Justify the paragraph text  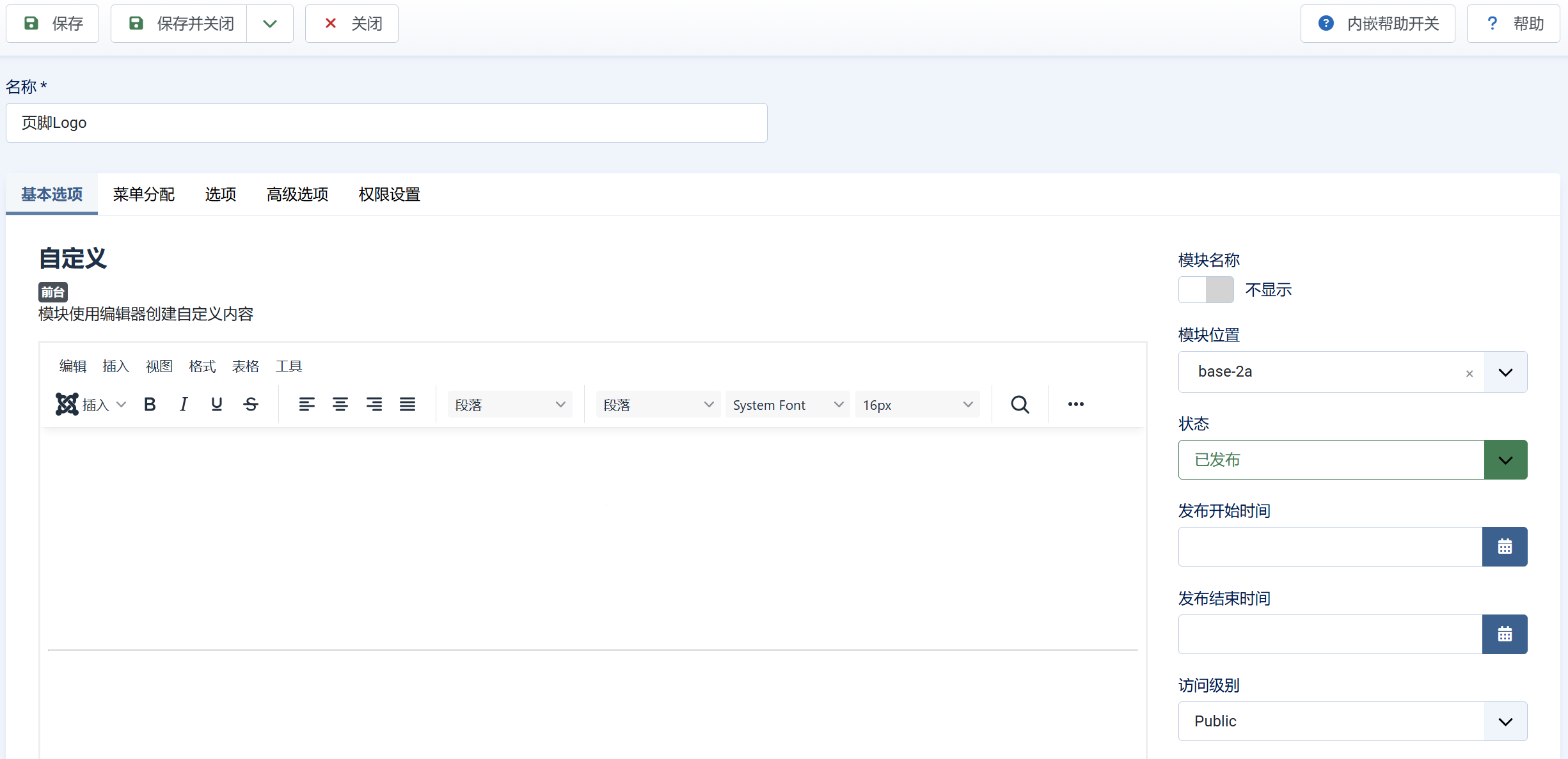click(408, 404)
